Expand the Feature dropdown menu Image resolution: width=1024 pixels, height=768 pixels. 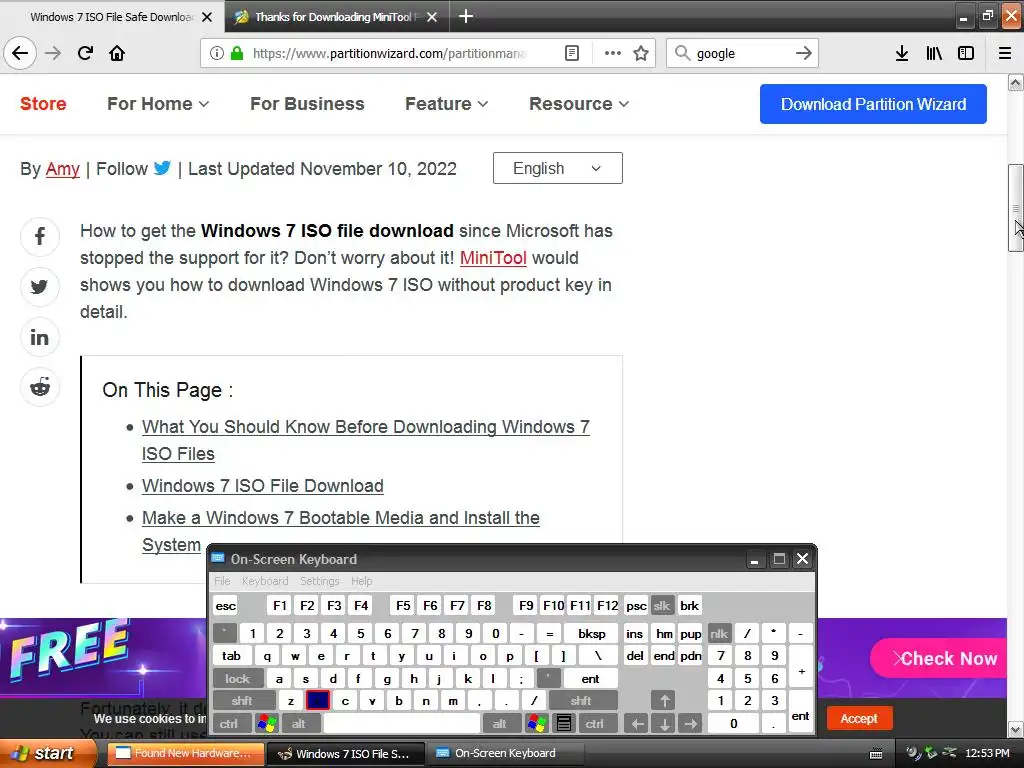(447, 104)
